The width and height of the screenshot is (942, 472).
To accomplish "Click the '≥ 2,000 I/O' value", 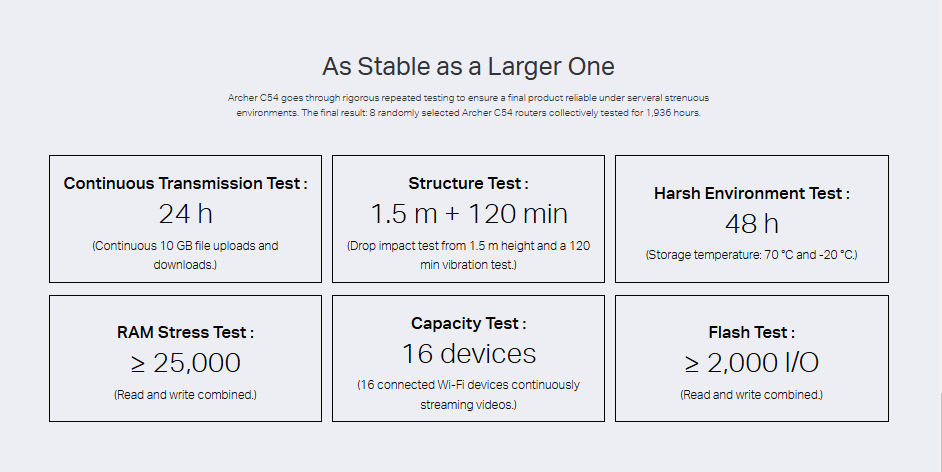I will pos(751,363).
